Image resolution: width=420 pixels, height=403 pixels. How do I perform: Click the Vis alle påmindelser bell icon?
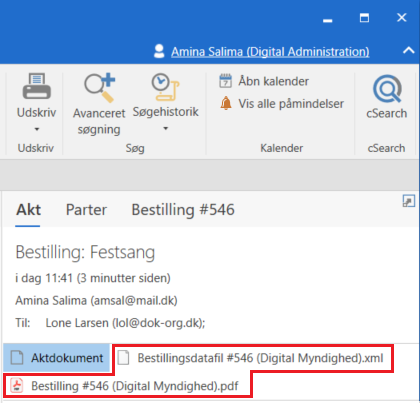click(x=226, y=103)
